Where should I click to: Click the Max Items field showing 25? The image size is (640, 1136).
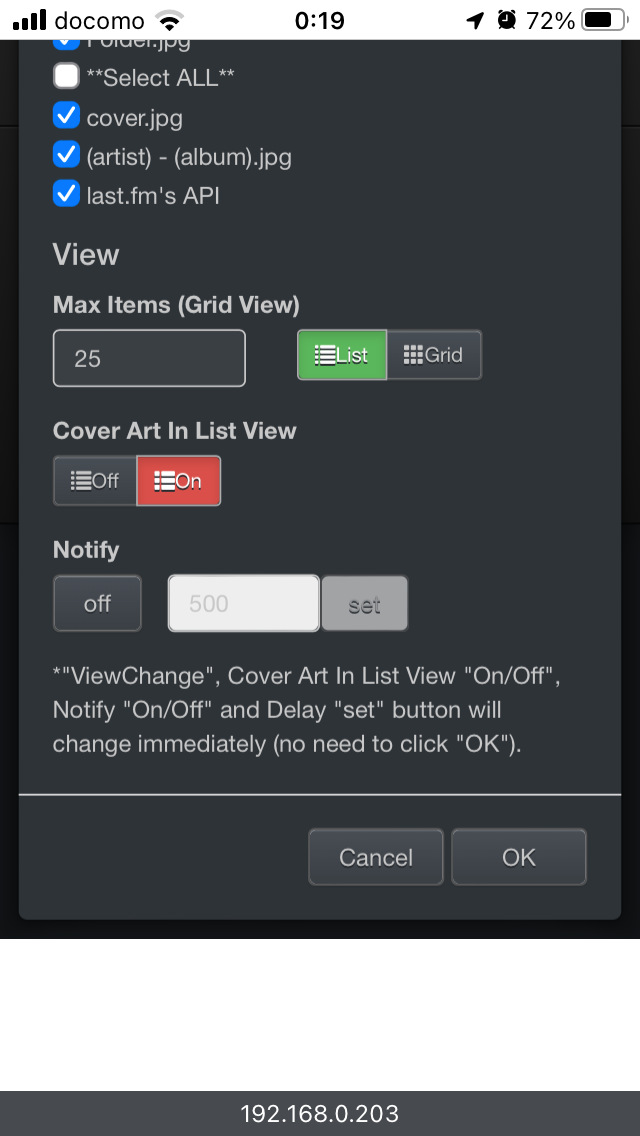pyautogui.click(x=149, y=358)
